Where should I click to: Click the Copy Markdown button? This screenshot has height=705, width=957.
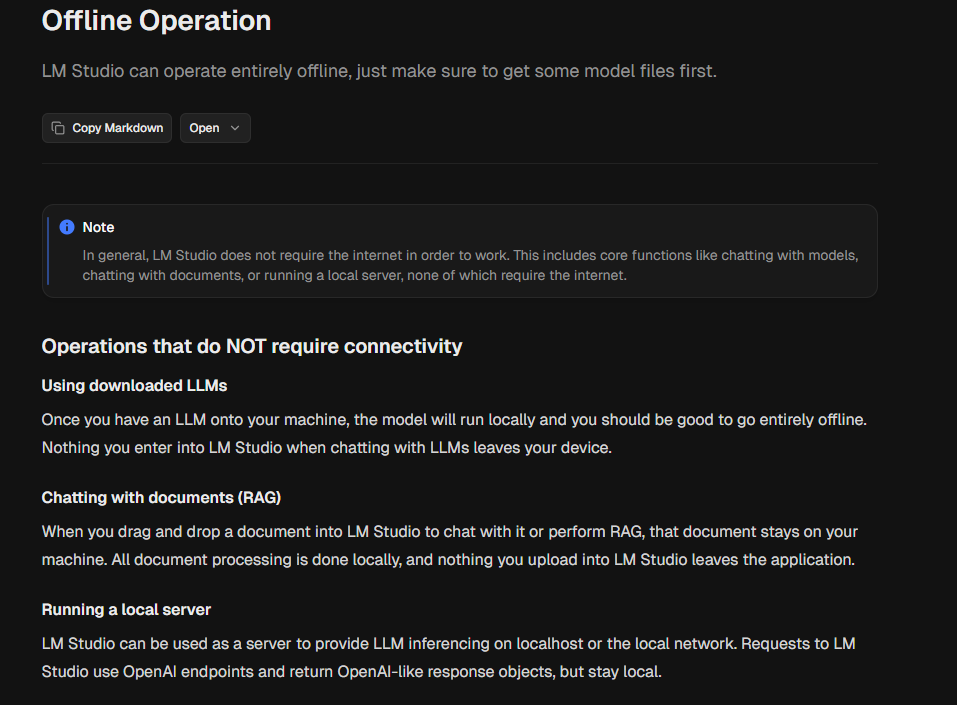point(107,128)
